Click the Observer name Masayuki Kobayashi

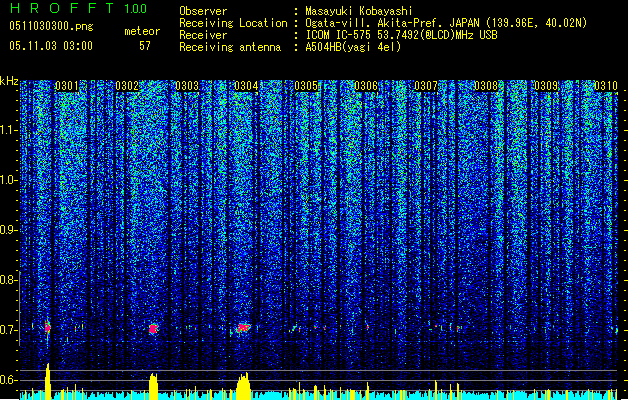(359, 11)
